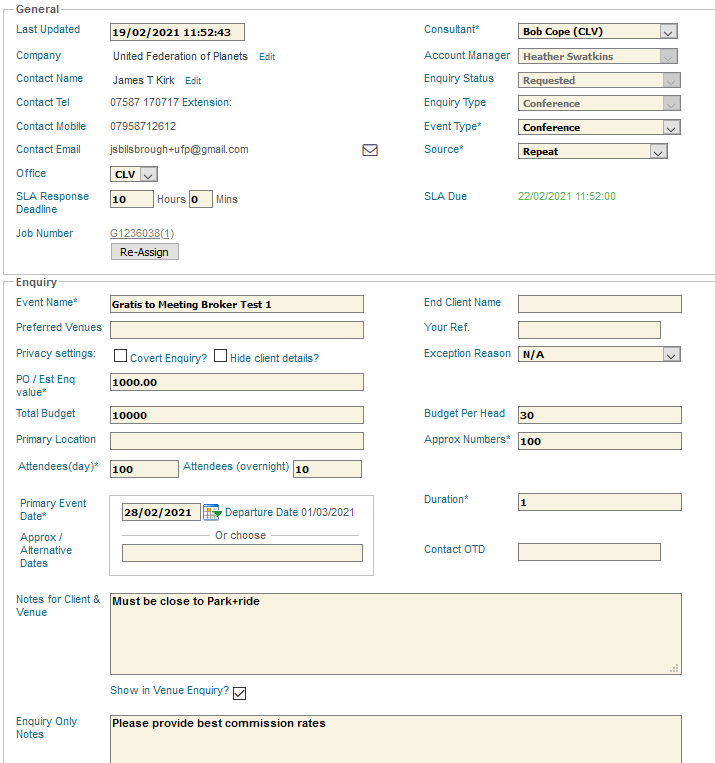
Task: Open the Enquiry Type dropdown
Action: coord(599,103)
